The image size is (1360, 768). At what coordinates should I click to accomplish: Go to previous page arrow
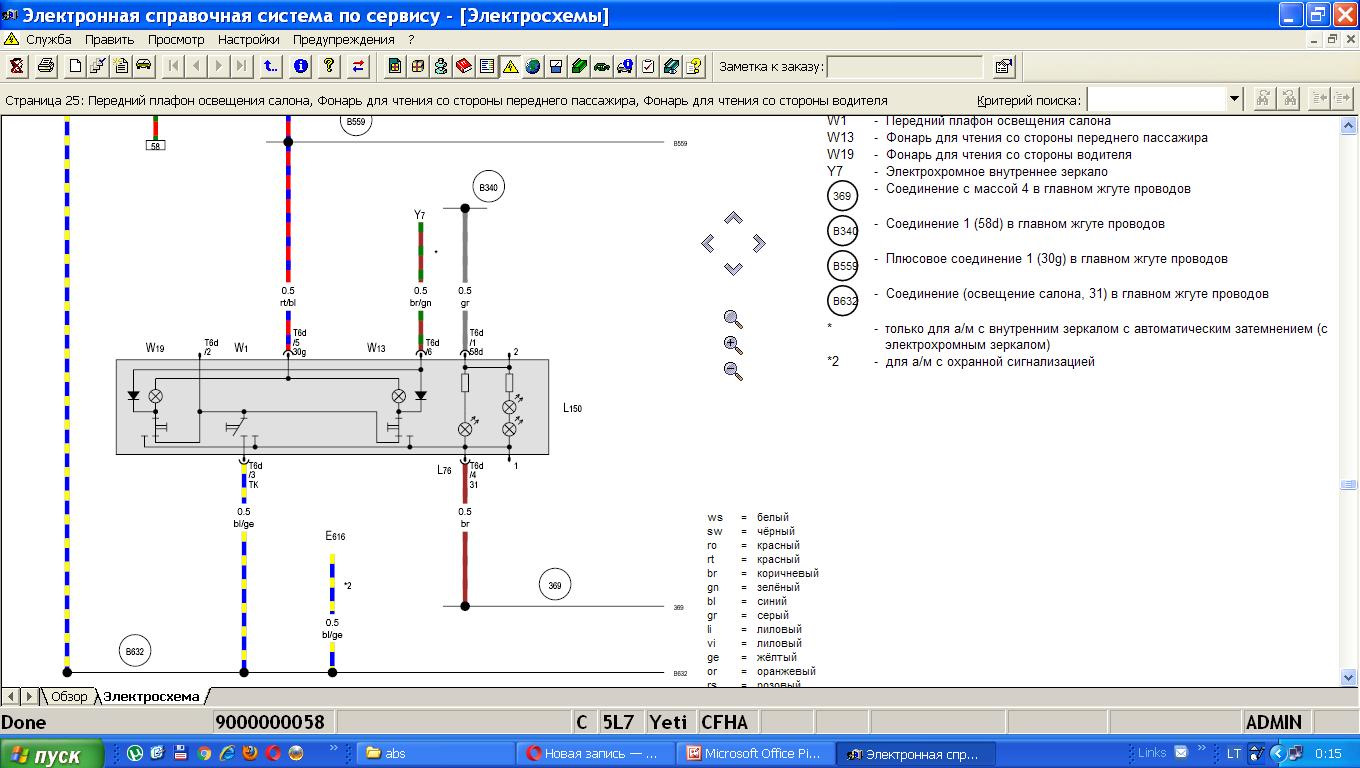click(196, 67)
